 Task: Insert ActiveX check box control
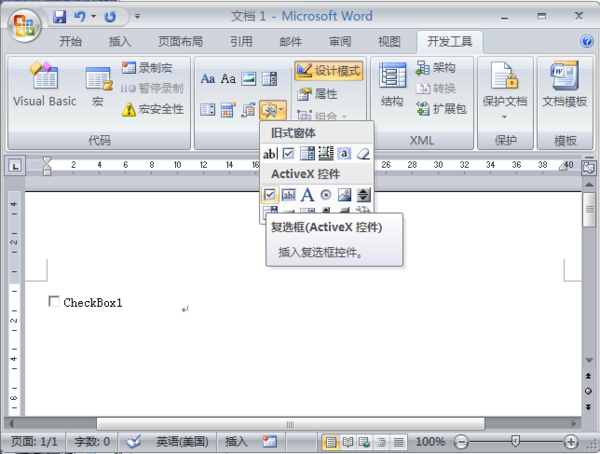270,195
